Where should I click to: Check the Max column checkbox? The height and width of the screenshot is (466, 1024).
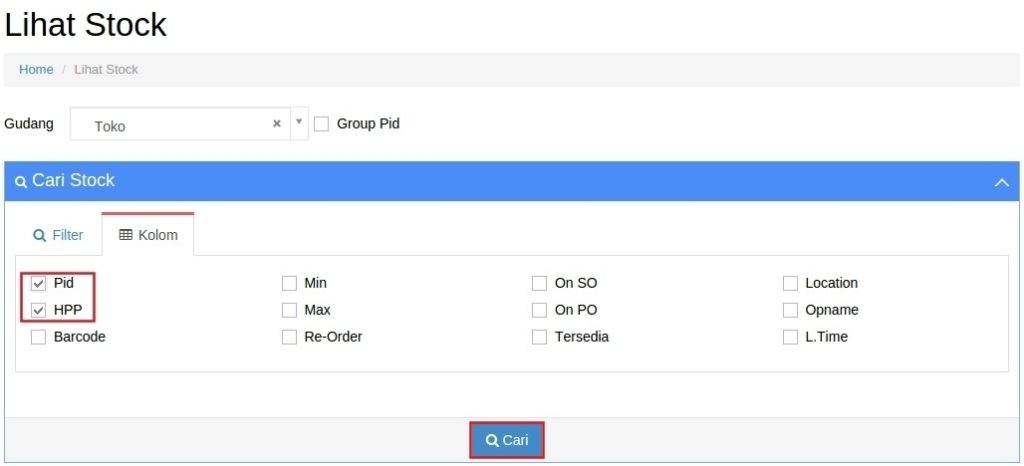(x=289, y=311)
